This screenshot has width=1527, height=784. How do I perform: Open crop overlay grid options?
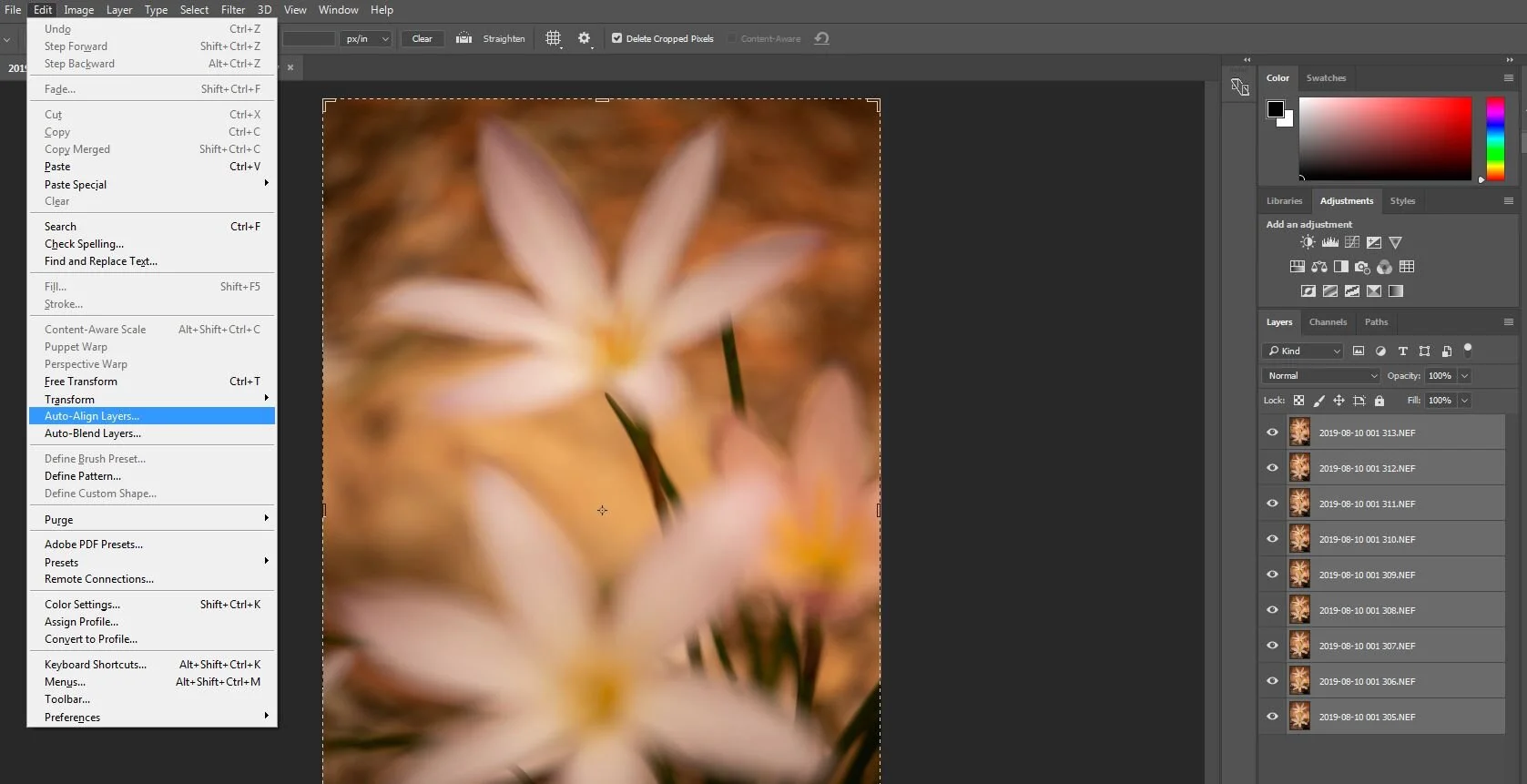(x=553, y=38)
